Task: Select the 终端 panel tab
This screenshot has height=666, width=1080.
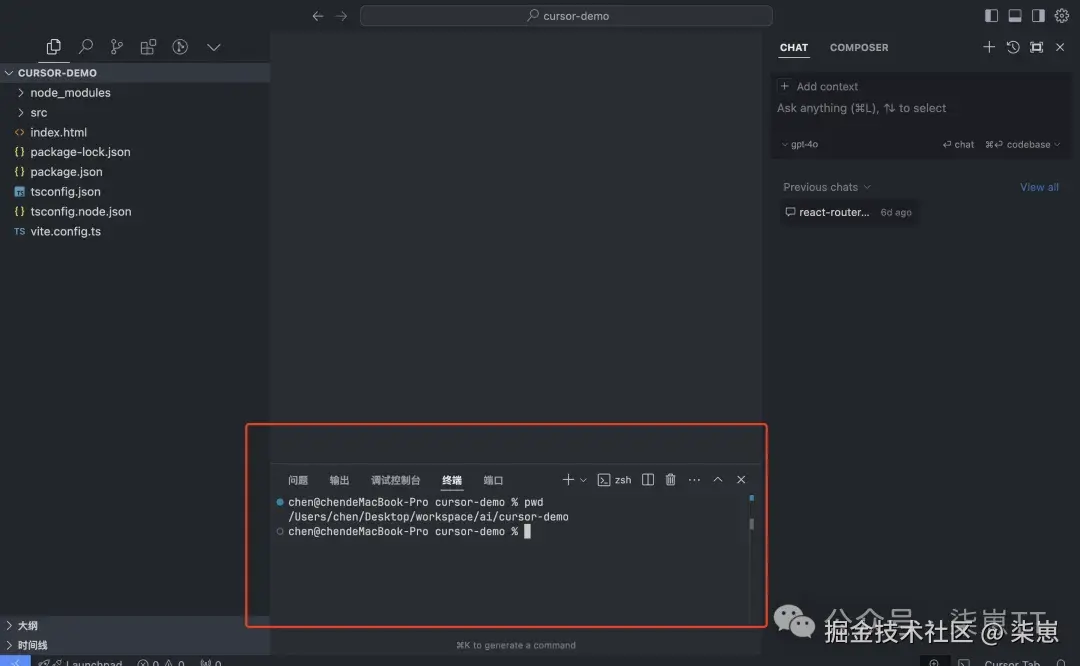Action: pos(452,480)
